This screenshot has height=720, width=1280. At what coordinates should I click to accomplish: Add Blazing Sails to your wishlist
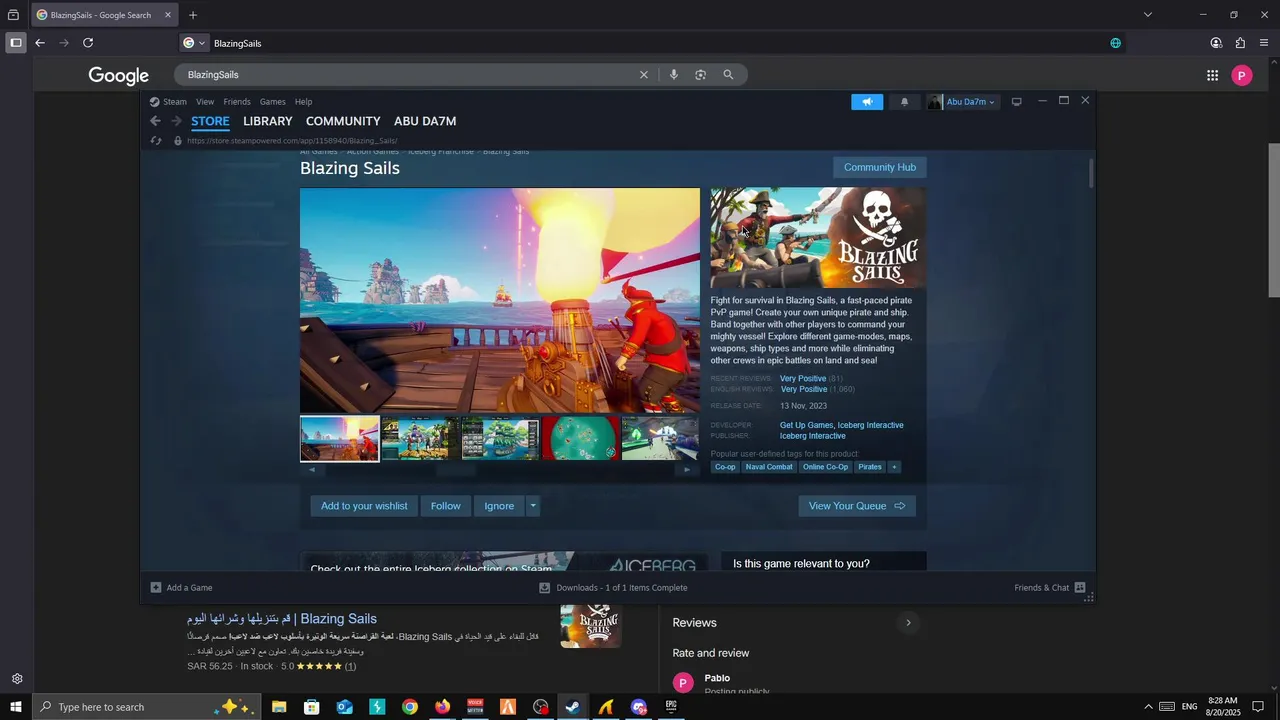pos(364,506)
